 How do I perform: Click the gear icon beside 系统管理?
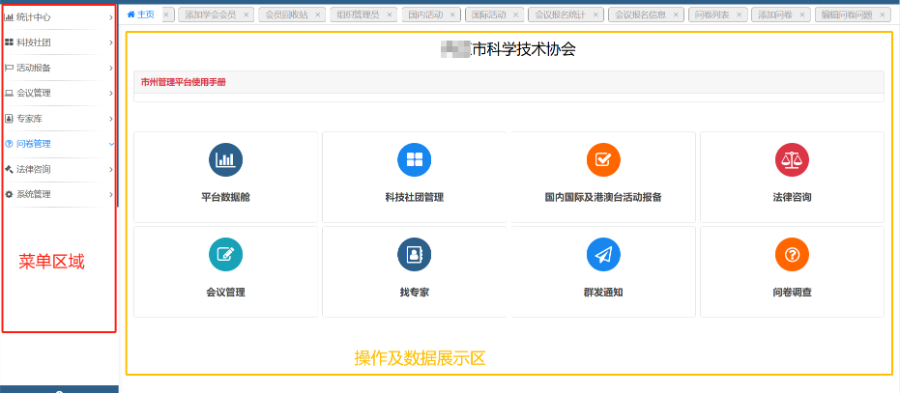9,194
